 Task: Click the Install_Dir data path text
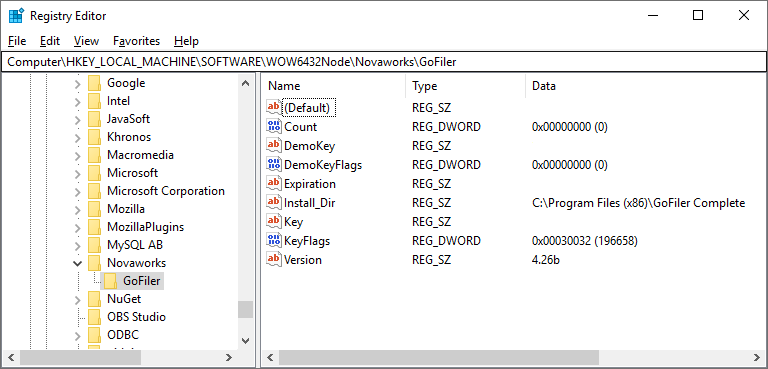click(x=638, y=202)
